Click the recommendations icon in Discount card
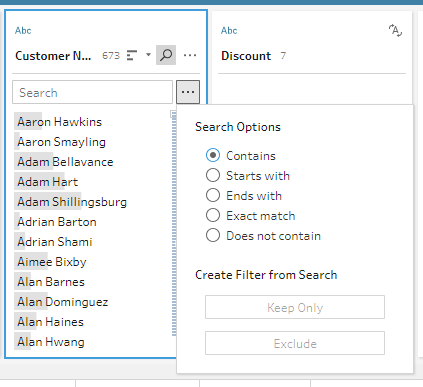Screen dimensions: 423x387 coord(395,31)
